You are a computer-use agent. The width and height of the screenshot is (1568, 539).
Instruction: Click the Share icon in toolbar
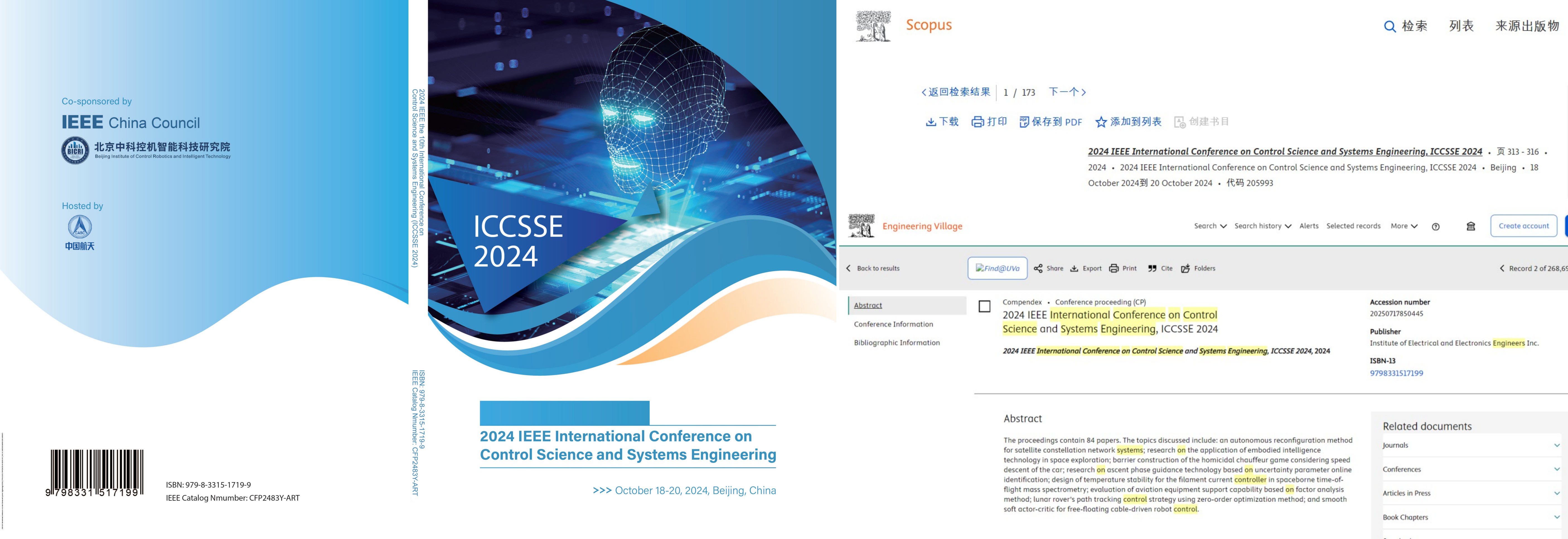click(1038, 268)
